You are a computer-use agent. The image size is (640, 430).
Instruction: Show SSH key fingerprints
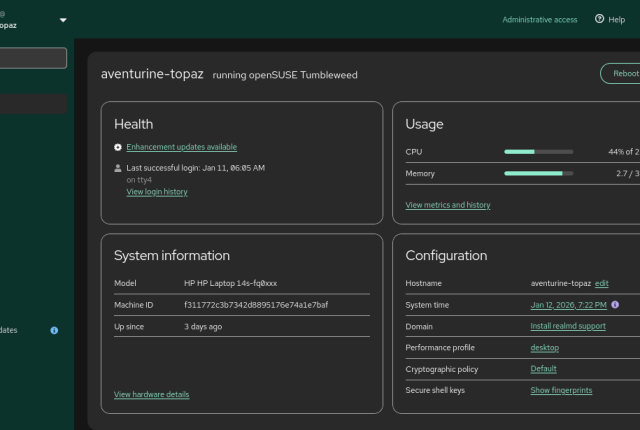click(561, 390)
